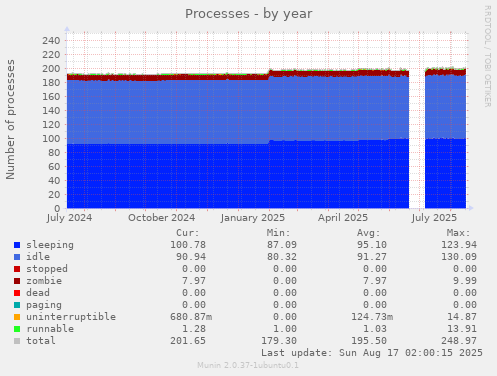Select the stopped legend color box
This screenshot has width=497, height=376.
click(17, 269)
